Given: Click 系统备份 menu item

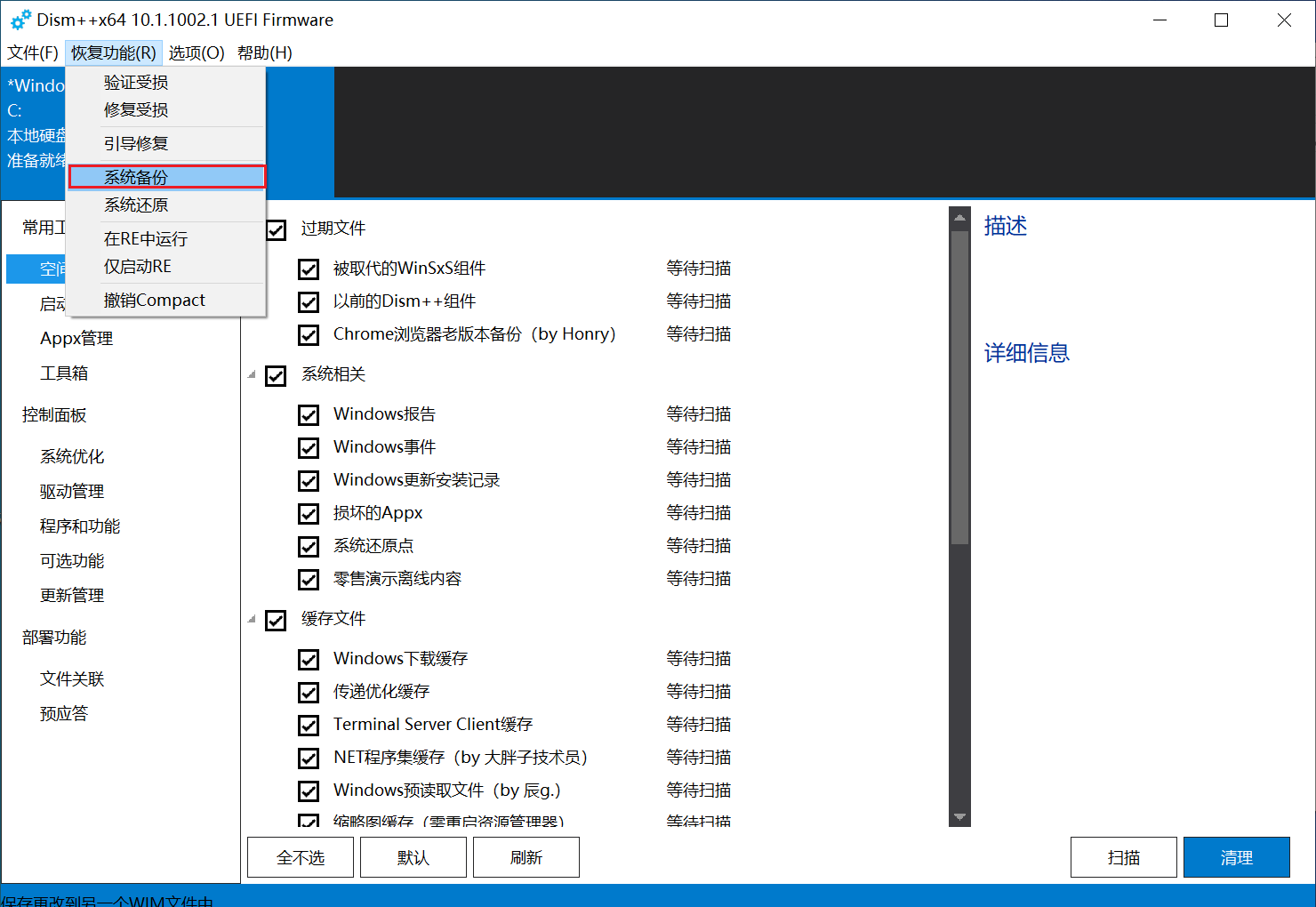Looking at the screenshot, I should coord(166,177).
